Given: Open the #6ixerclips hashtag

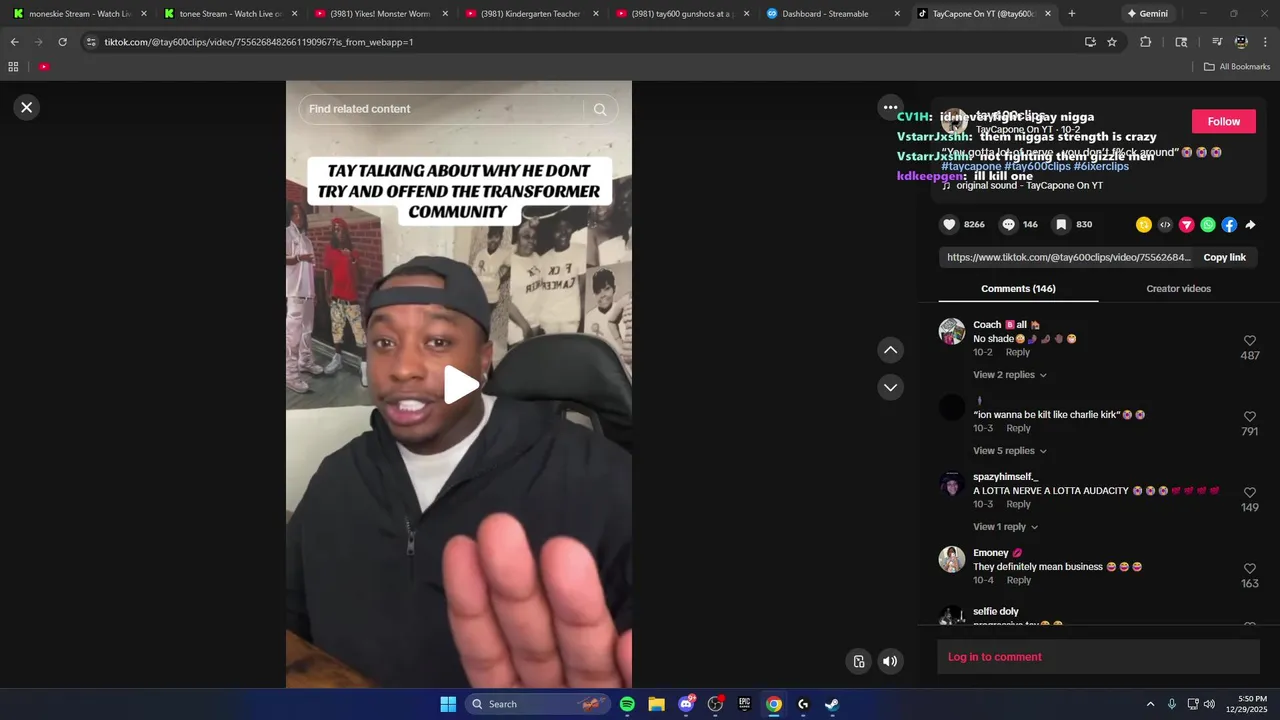Looking at the screenshot, I should 1101,166.
